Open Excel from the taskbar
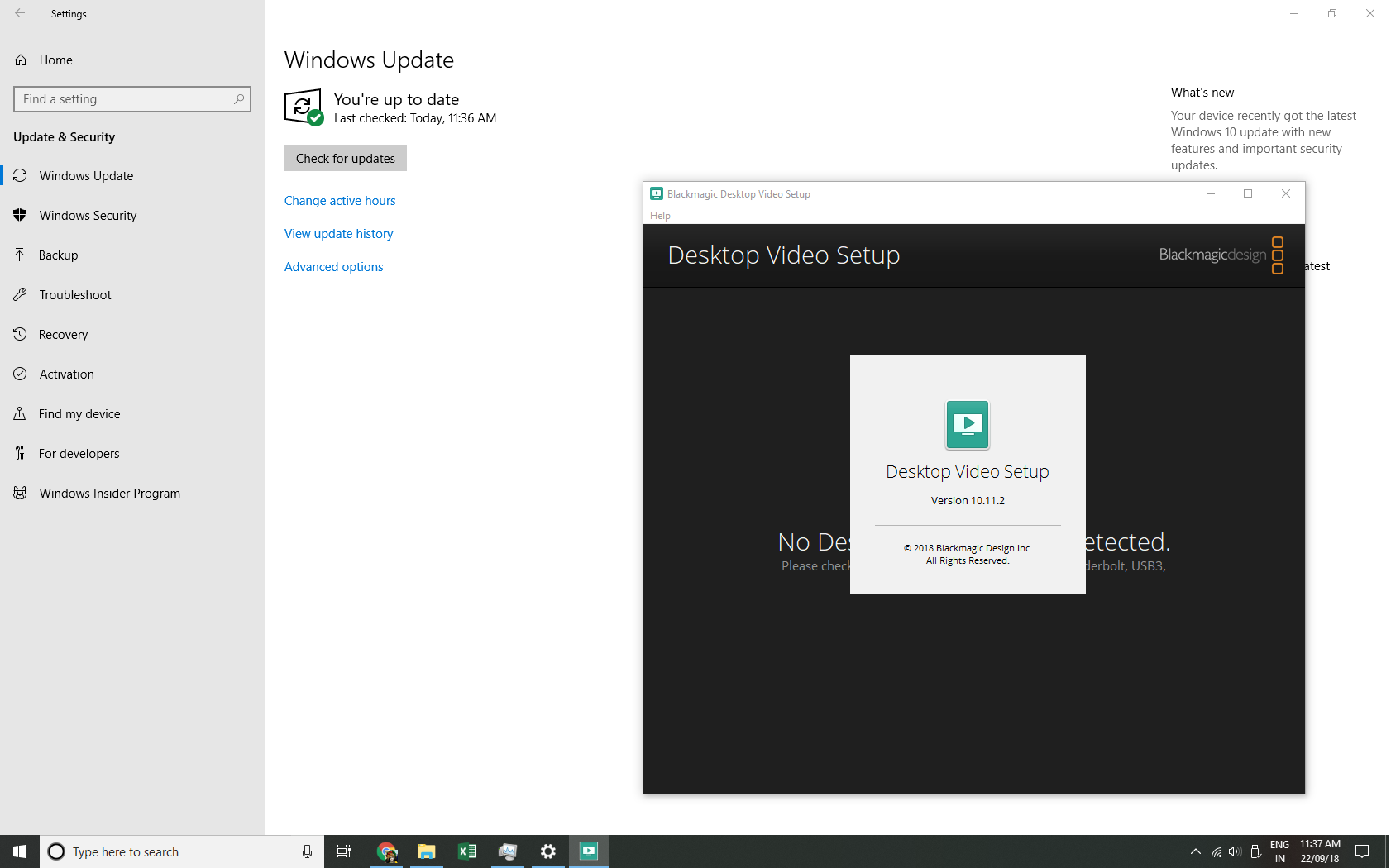 [x=467, y=851]
